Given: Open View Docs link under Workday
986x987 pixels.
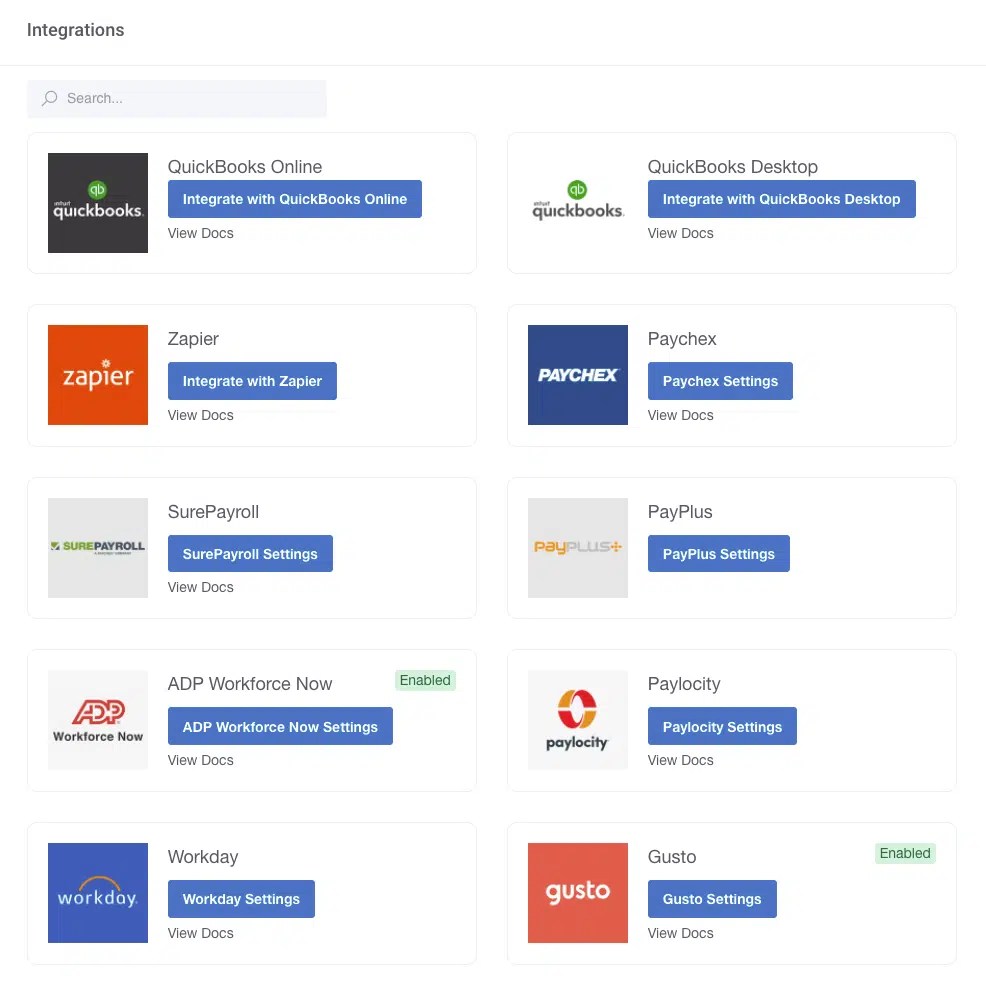Looking at the screenshot, I should pyautogui.click(x=200, y=933).
